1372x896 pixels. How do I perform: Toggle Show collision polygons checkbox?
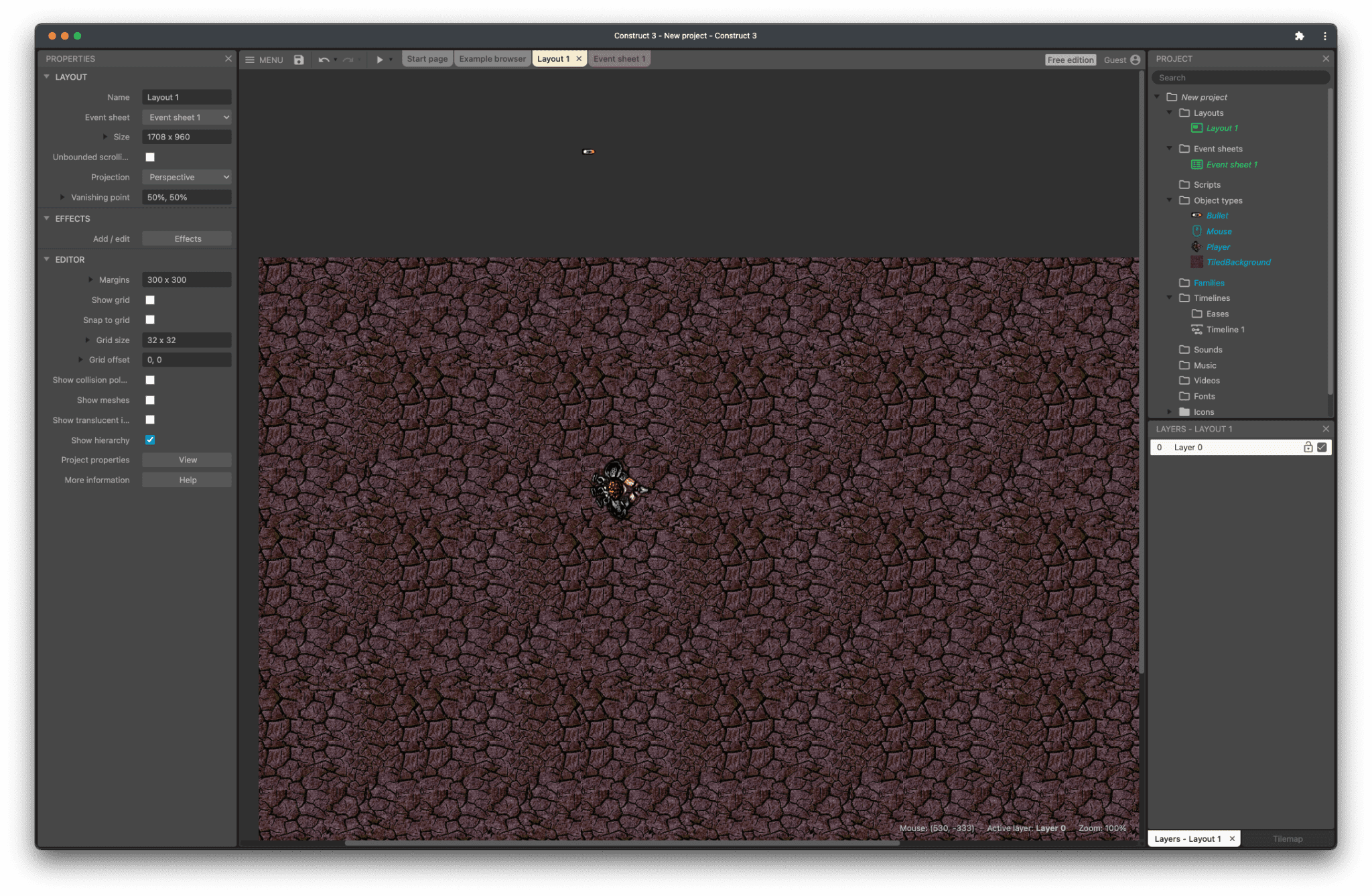coord(150,380)
